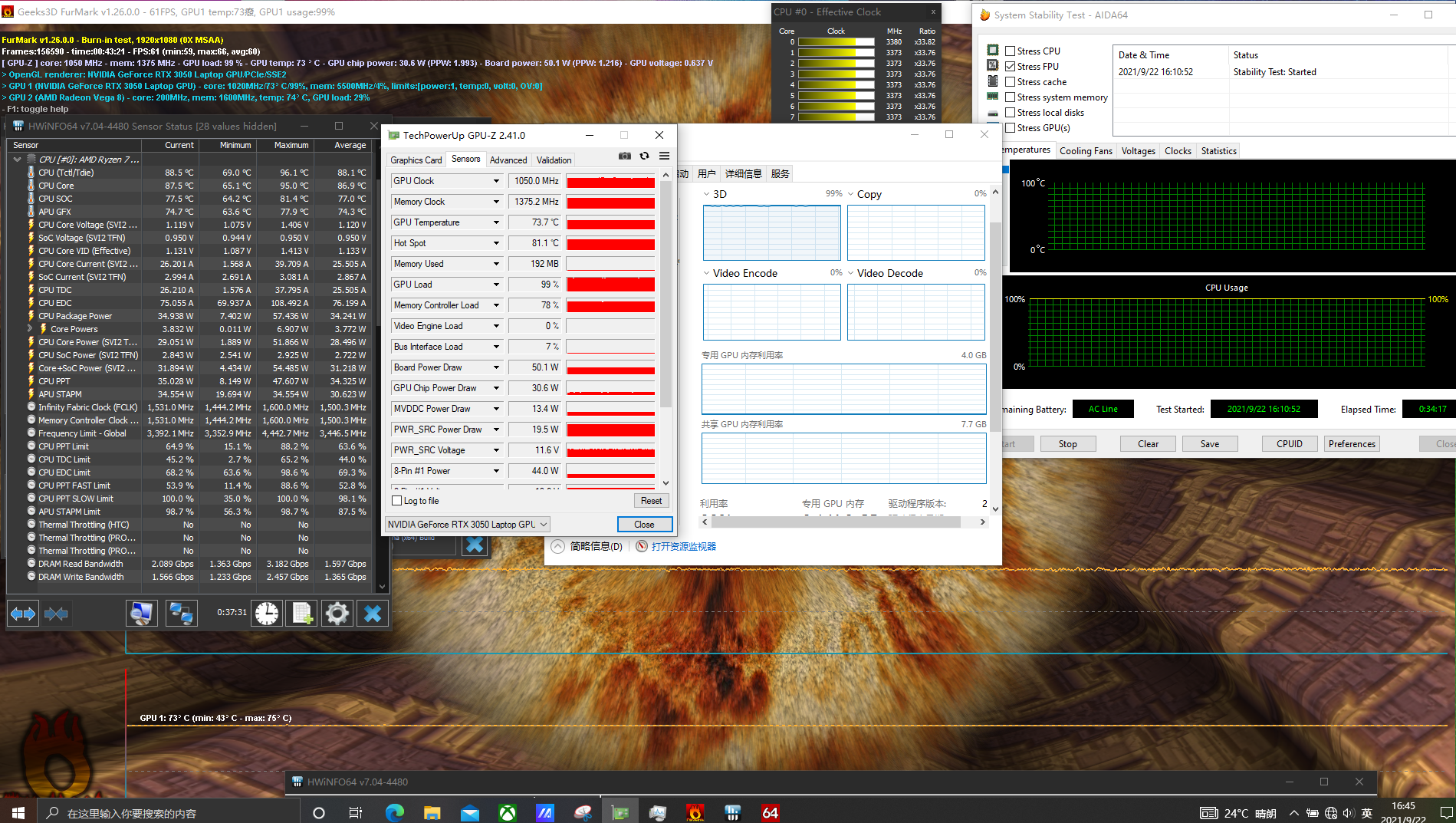Image resolution: width=1456 pixels, height=823 pixels.
Task: Close HWiNFO sensors with blue X icon
Action: [373, 613]
